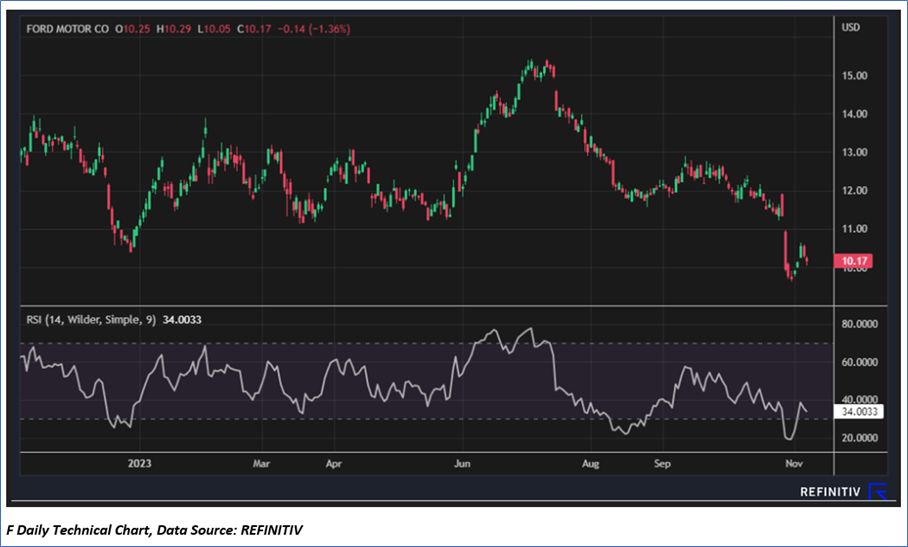
Task: Click the Apr time axis label
Action: (334, 464)
